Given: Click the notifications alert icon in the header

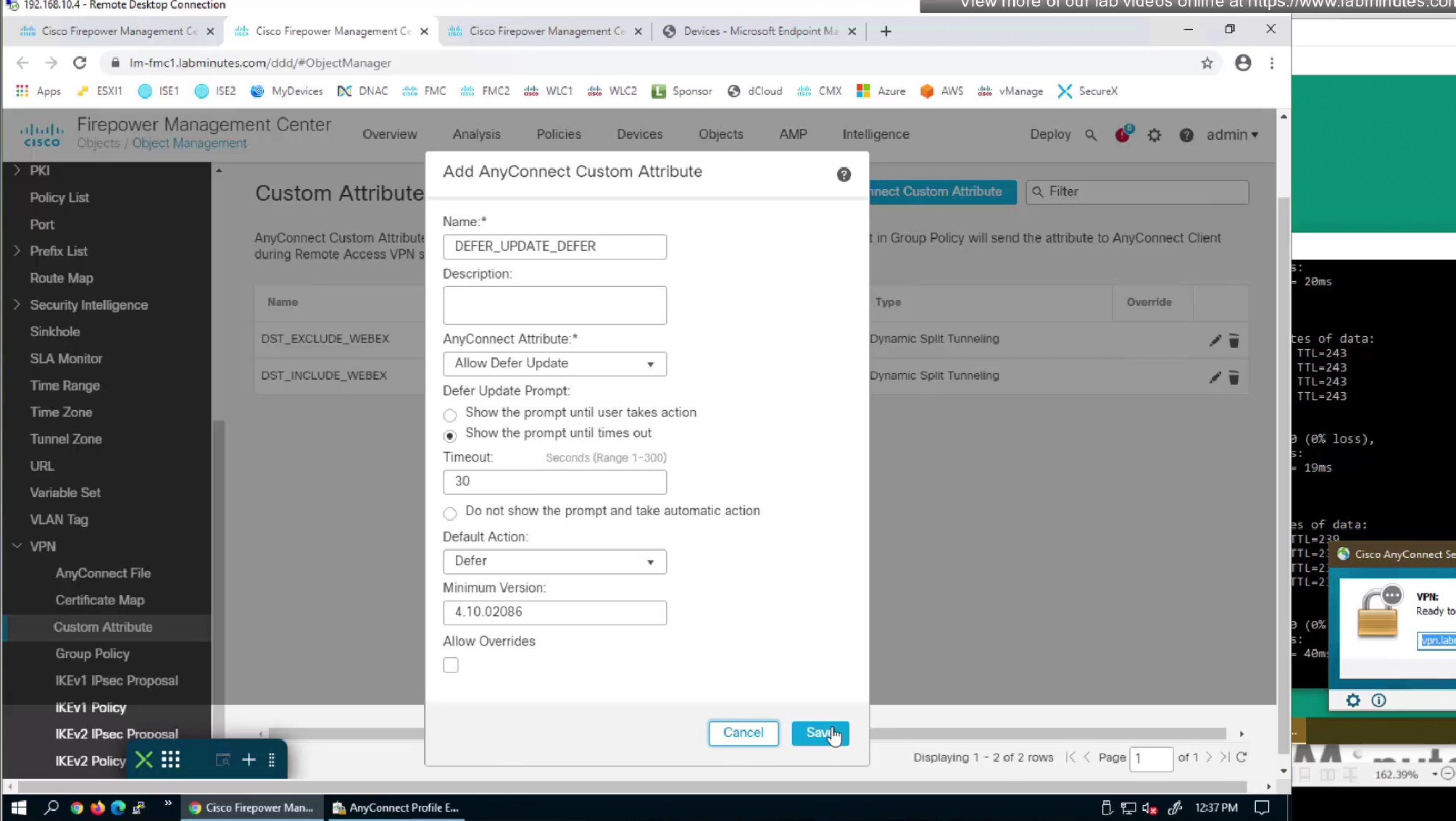Looking at the screenshot, I should click(x=1122, y=135).
